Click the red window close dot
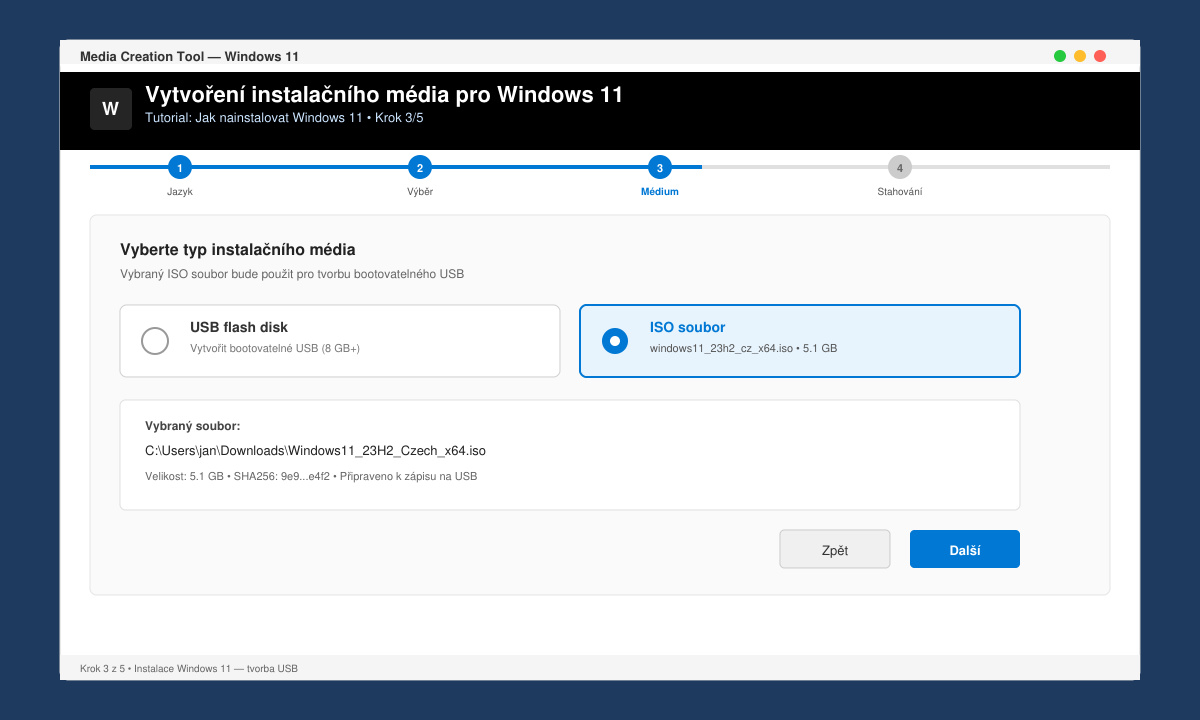The height and width of the screenshot is (720, 1200). [x=1100, y=56]
